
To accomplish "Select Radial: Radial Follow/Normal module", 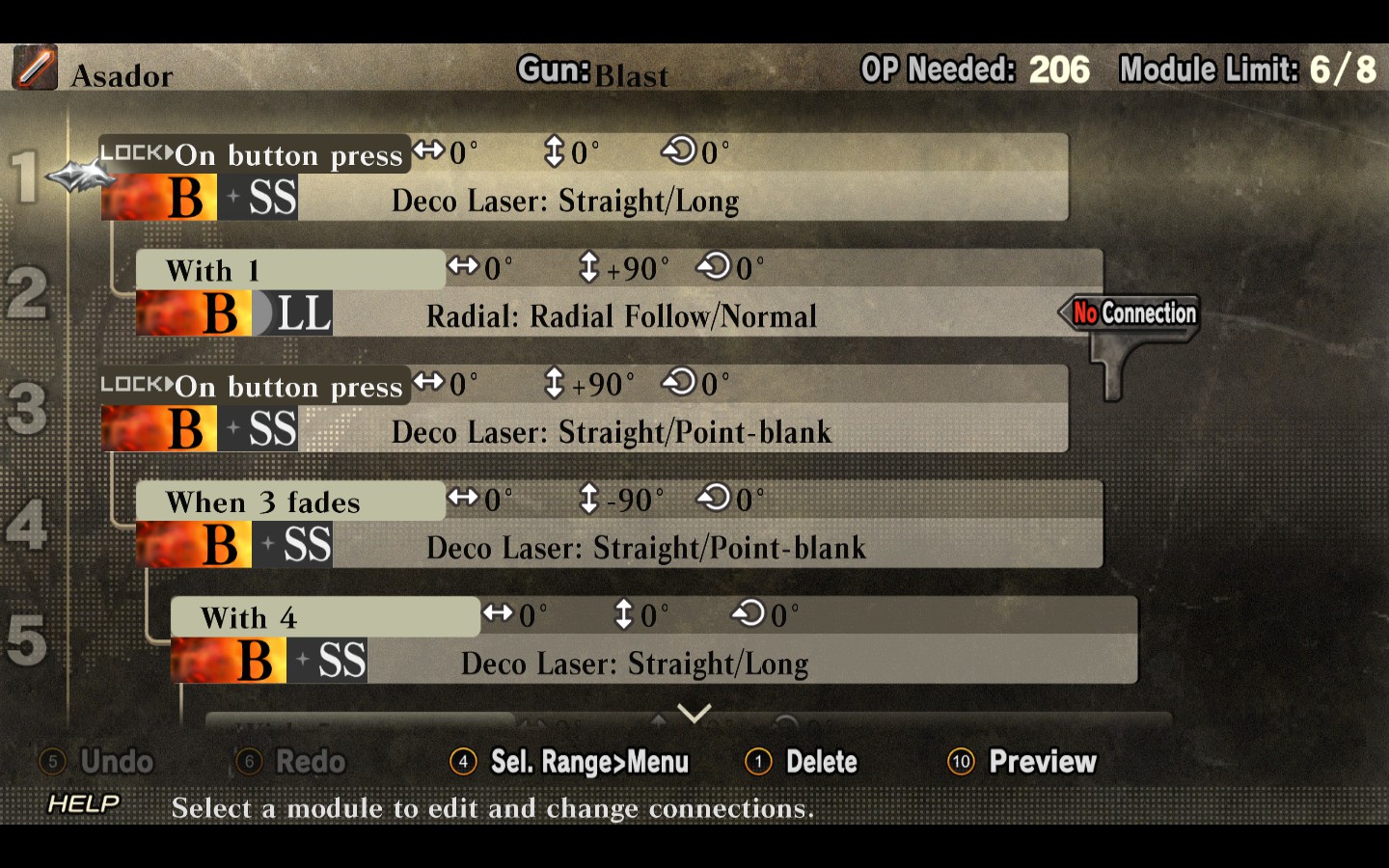I will [x=621, y=316].
